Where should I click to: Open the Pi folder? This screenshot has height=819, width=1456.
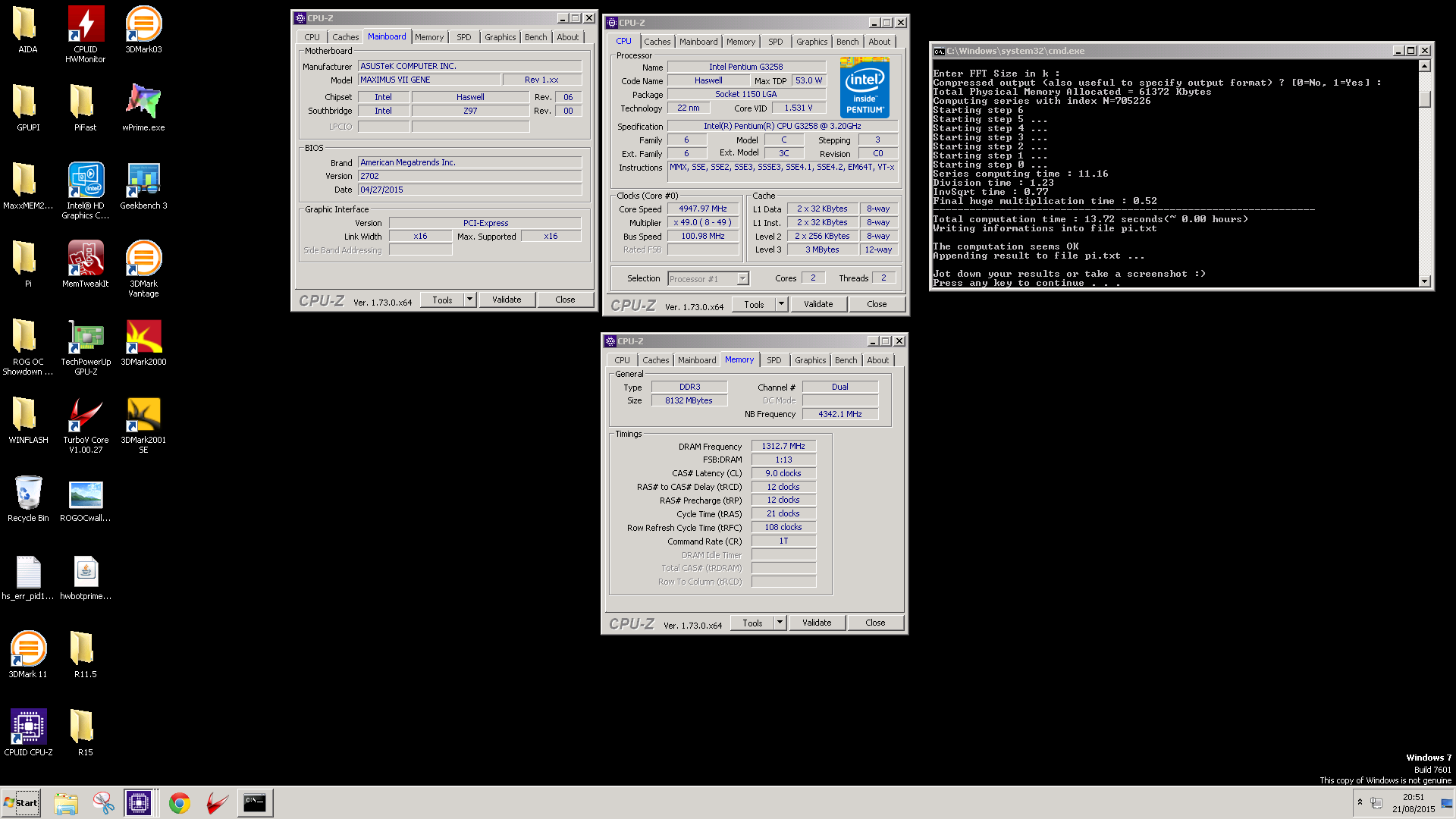click(27, 265)
